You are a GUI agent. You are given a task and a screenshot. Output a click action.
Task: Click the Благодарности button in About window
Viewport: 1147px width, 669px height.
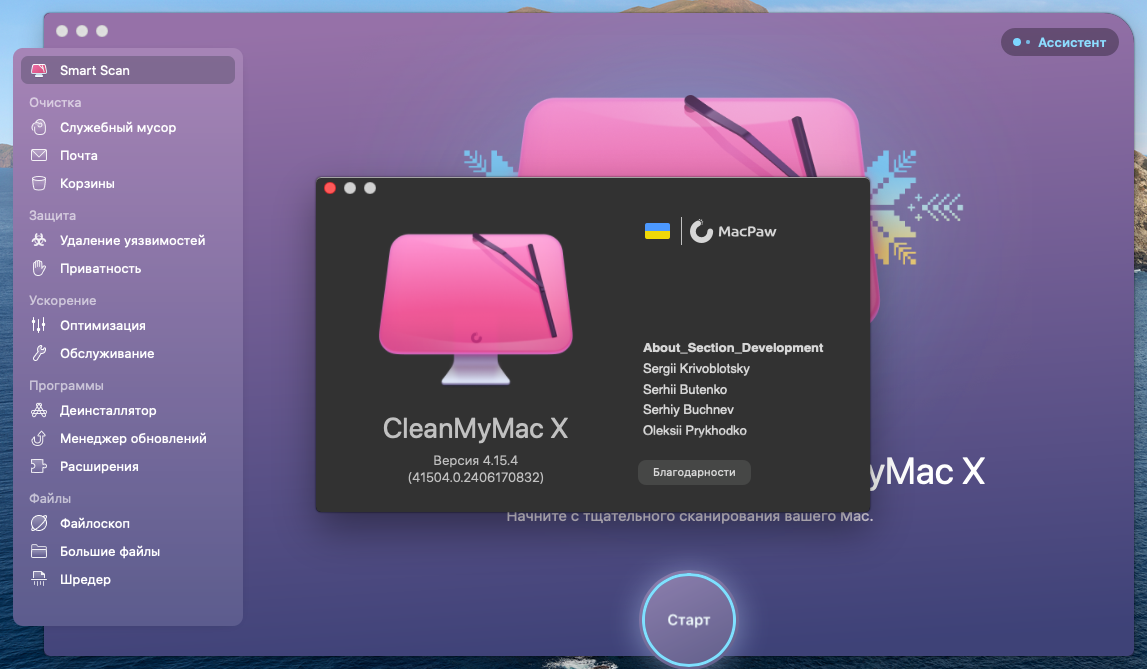point(694,472)
